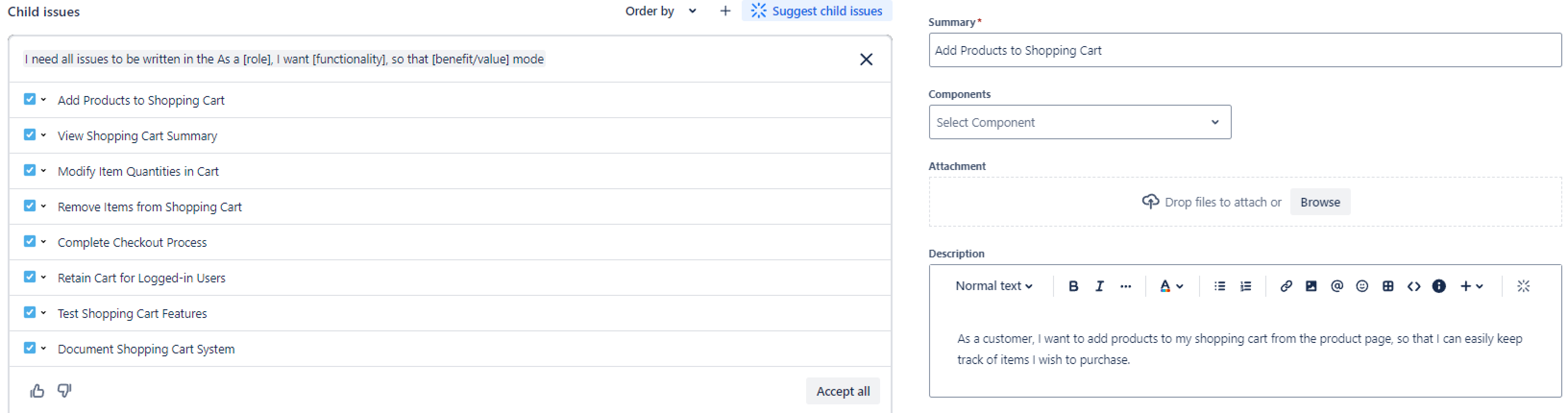Uncheck the Add Products to Shopping Cart issue
This screenshot has width=1568, height=413.
pos(30,99)
